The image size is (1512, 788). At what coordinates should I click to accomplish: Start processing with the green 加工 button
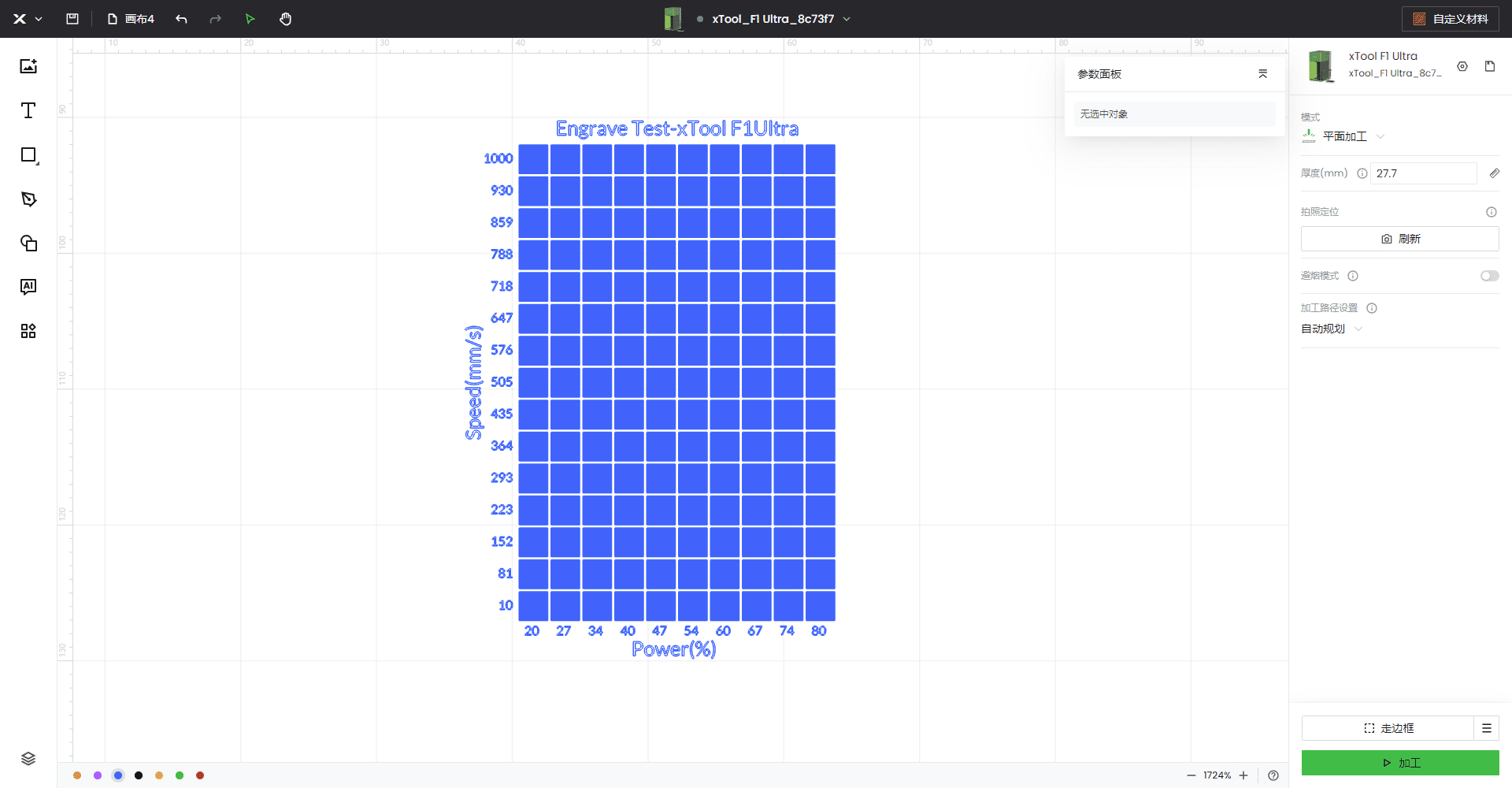pyautogui.click(x=1399, y=763)
